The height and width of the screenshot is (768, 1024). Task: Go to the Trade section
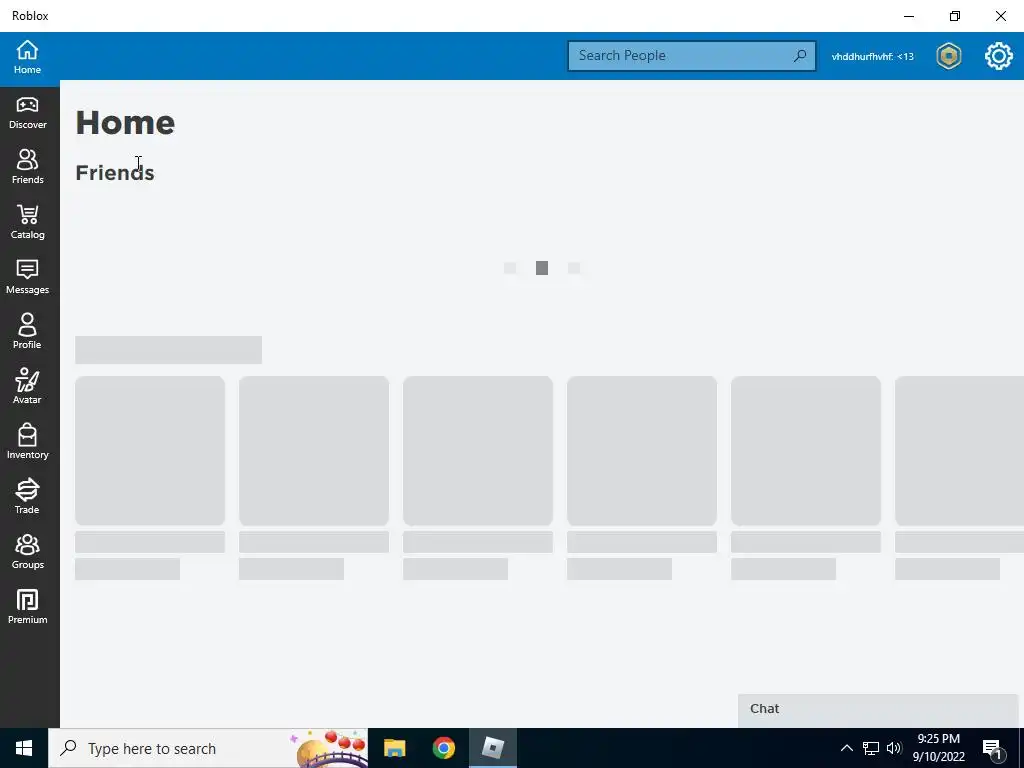tap(27, 497)
